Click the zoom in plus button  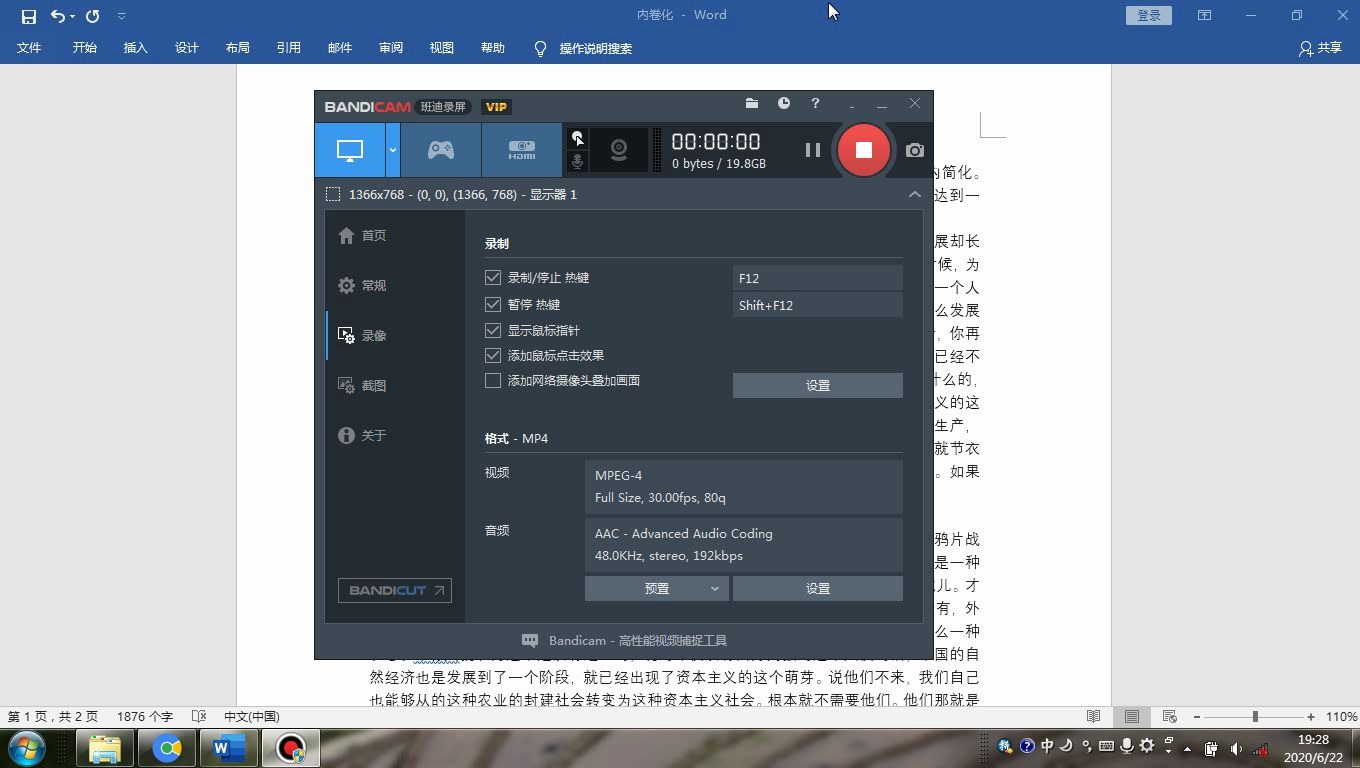click(x=1311, y=717)
